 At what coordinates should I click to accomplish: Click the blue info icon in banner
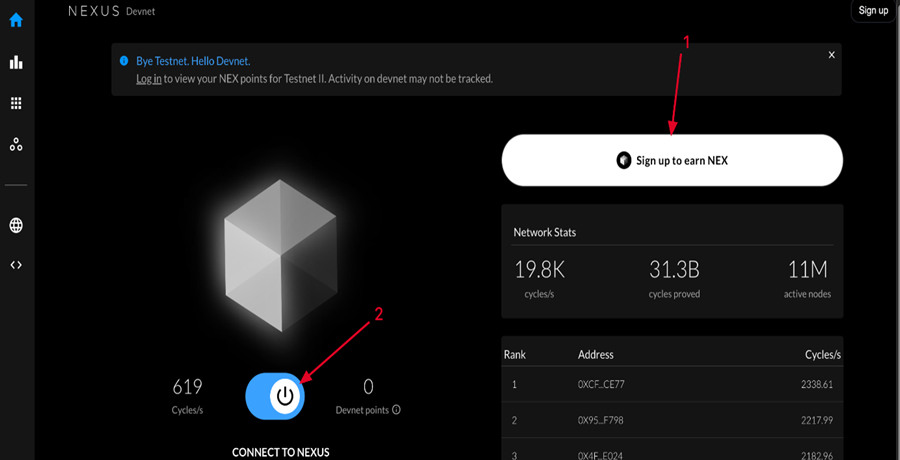point(123,61)
